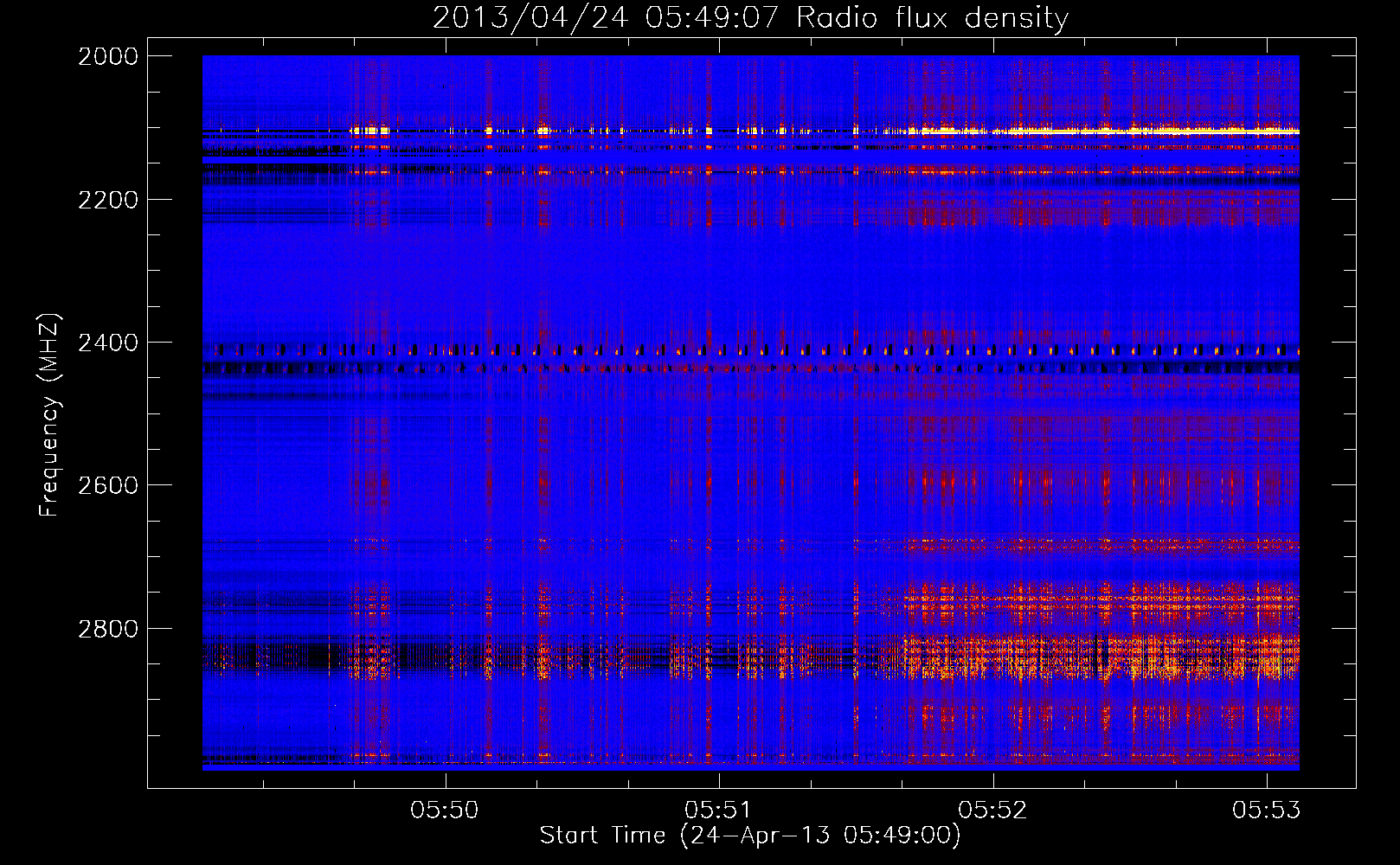Click the '2400' frequency axis label
1400x865 pixels.
(108, 343)
